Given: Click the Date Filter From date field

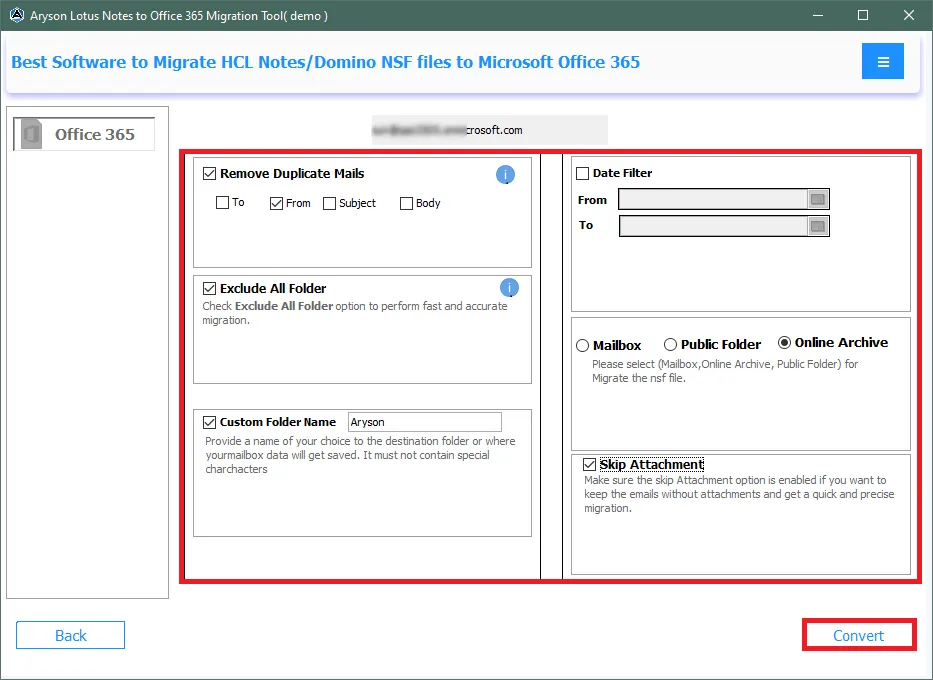Looking at the screenshot, I should 713,199.
